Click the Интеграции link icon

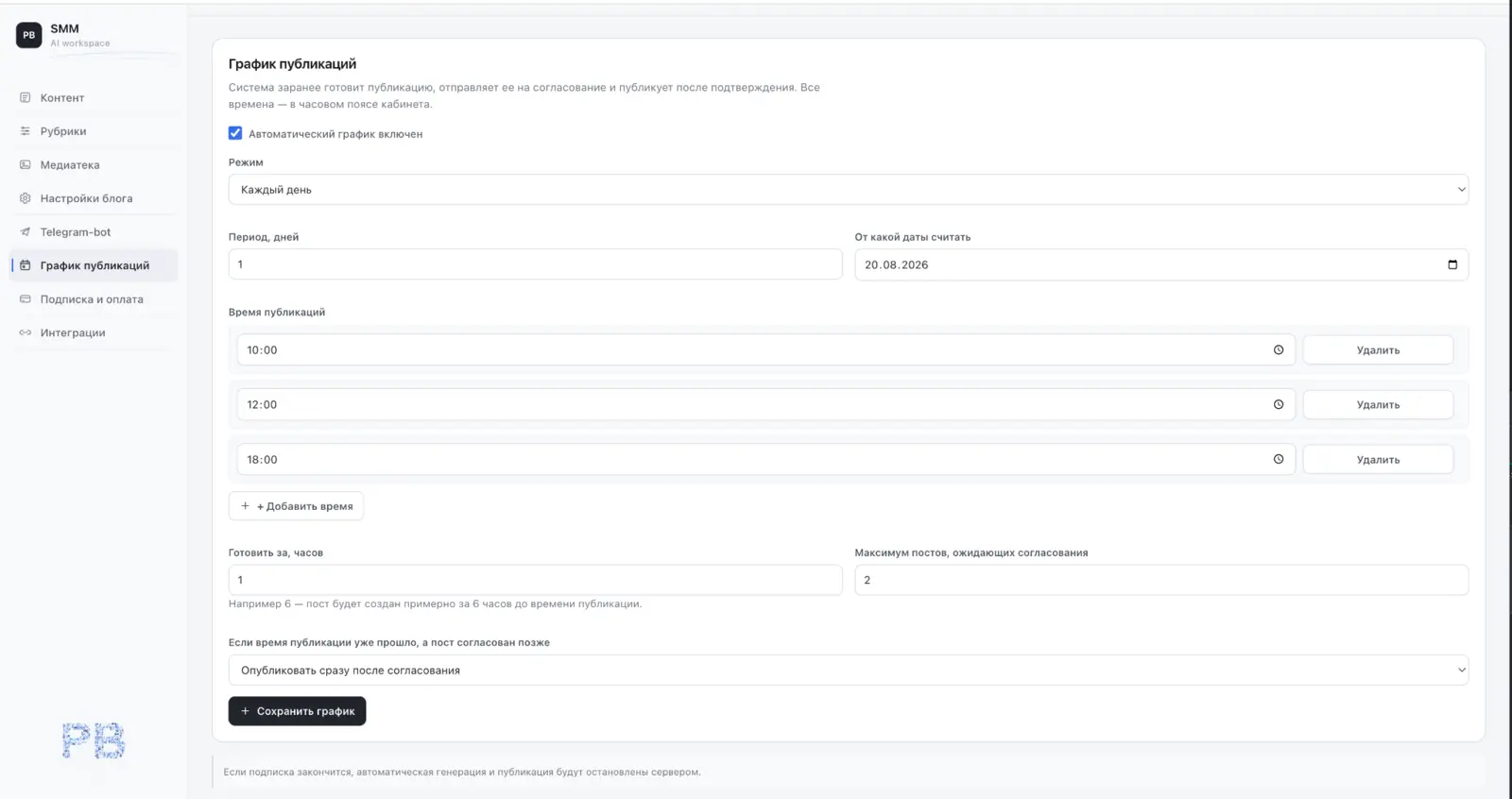[x=26, y=332]
